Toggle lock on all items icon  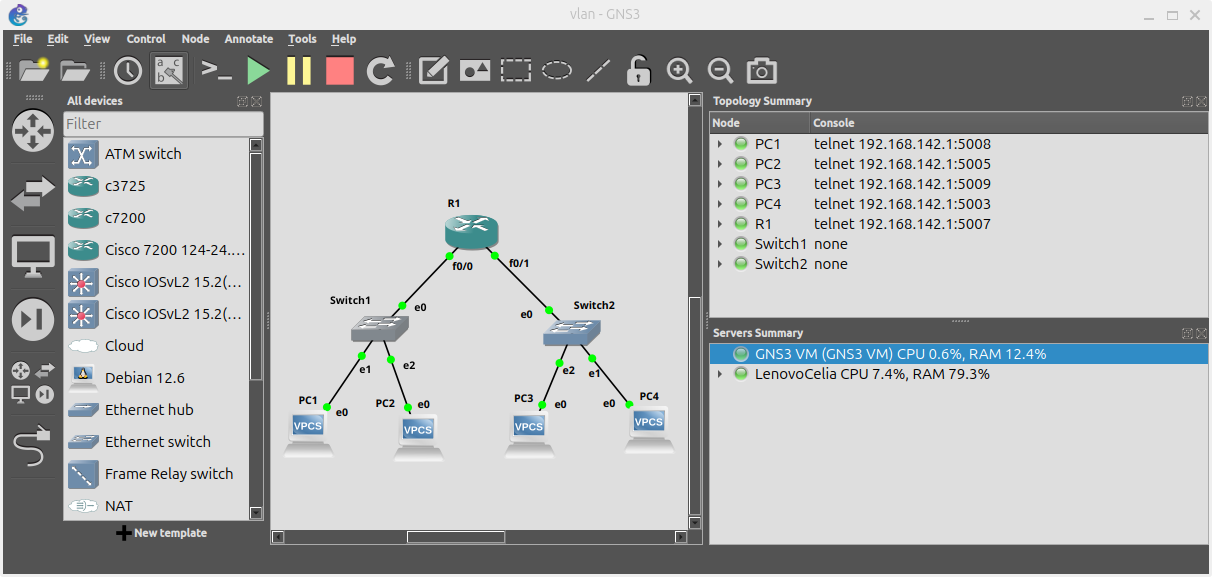[638, 71]
